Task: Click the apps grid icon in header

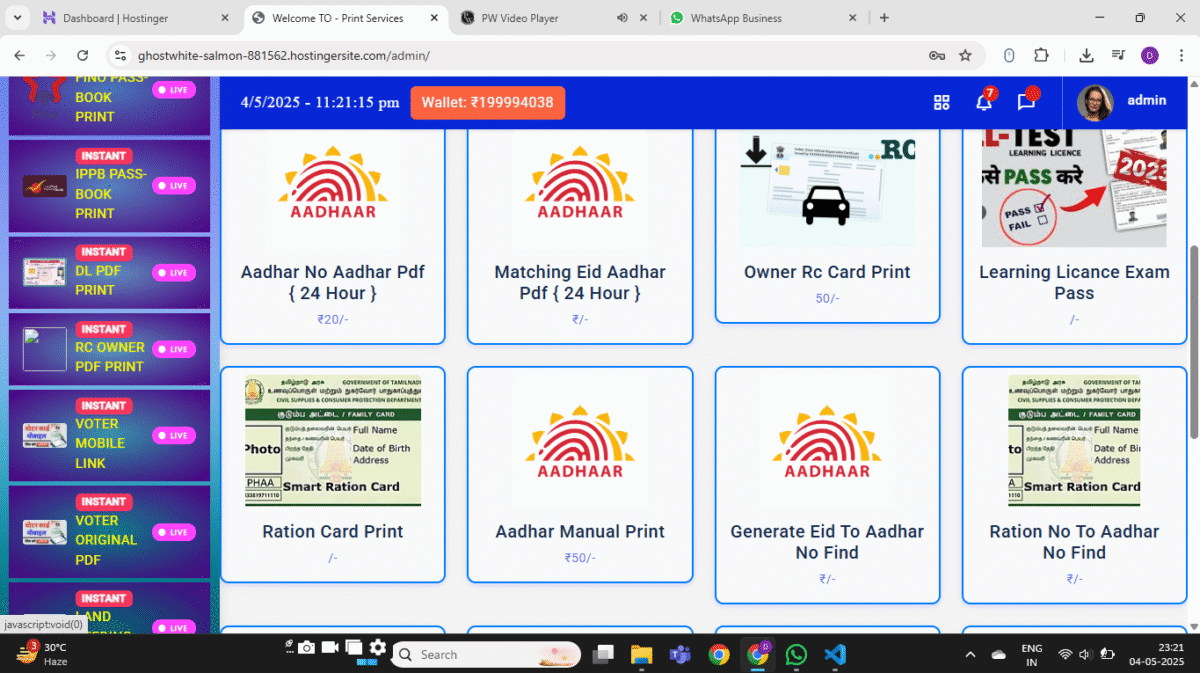Action: point(941,102)
